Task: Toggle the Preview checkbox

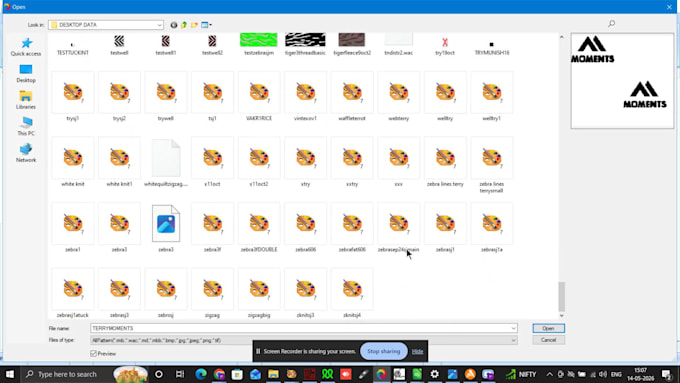Action: coord(93,354)
